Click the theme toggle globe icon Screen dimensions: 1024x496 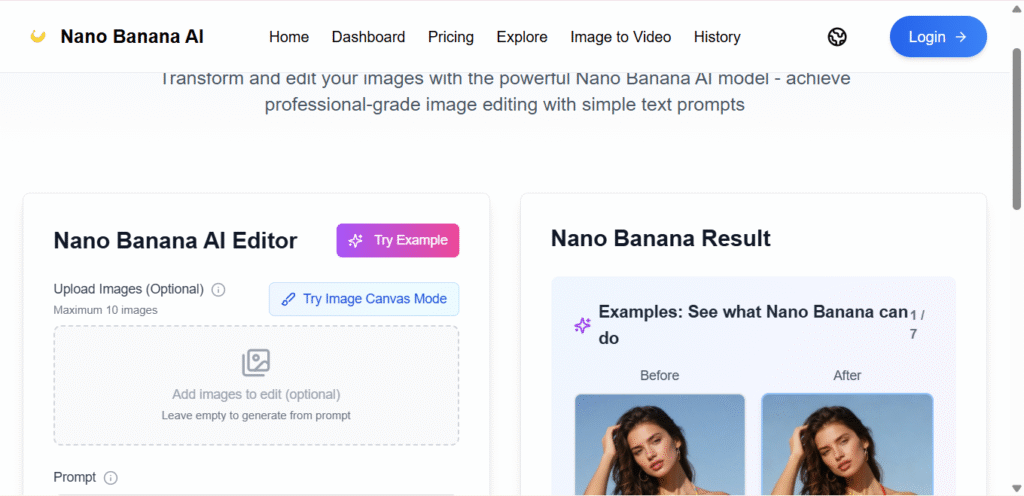click(x=838, y=37)
